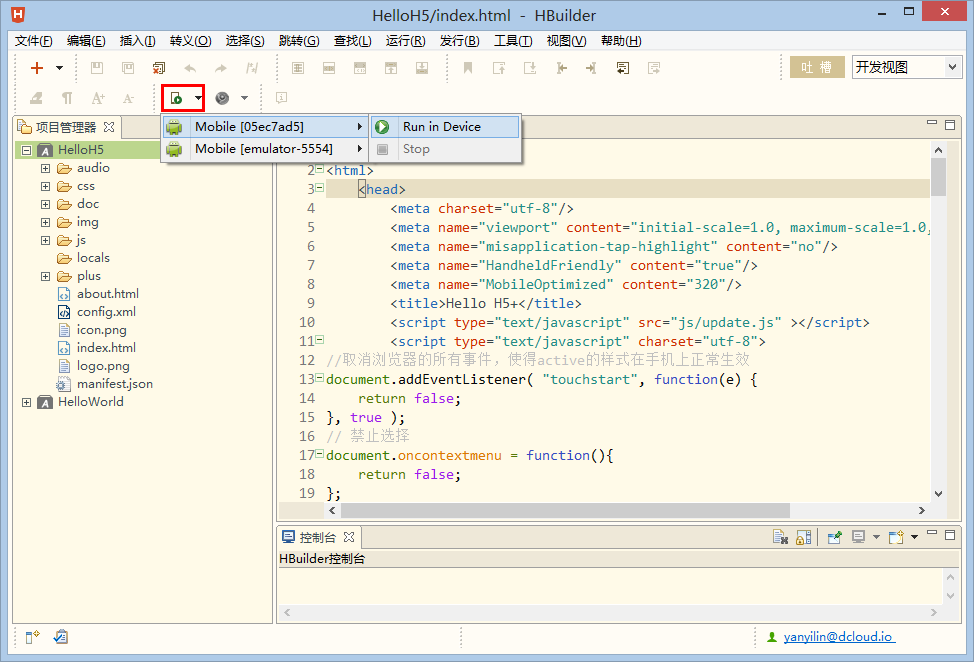This screenshot has height=662, width=974.
Task: Click the Save All icon
Action: point(128,68)
